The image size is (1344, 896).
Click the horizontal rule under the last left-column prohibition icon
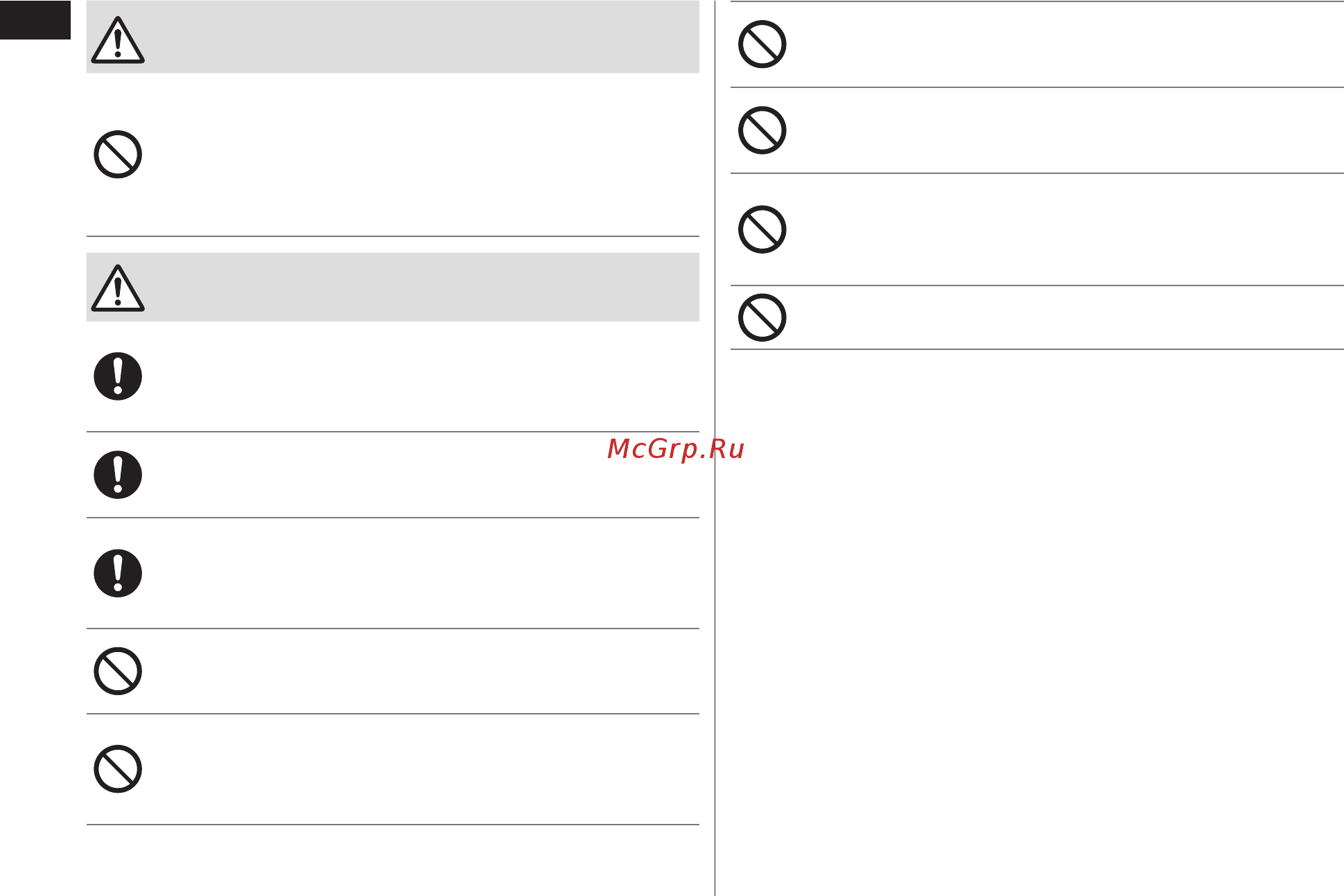click(x=393, y=825)
